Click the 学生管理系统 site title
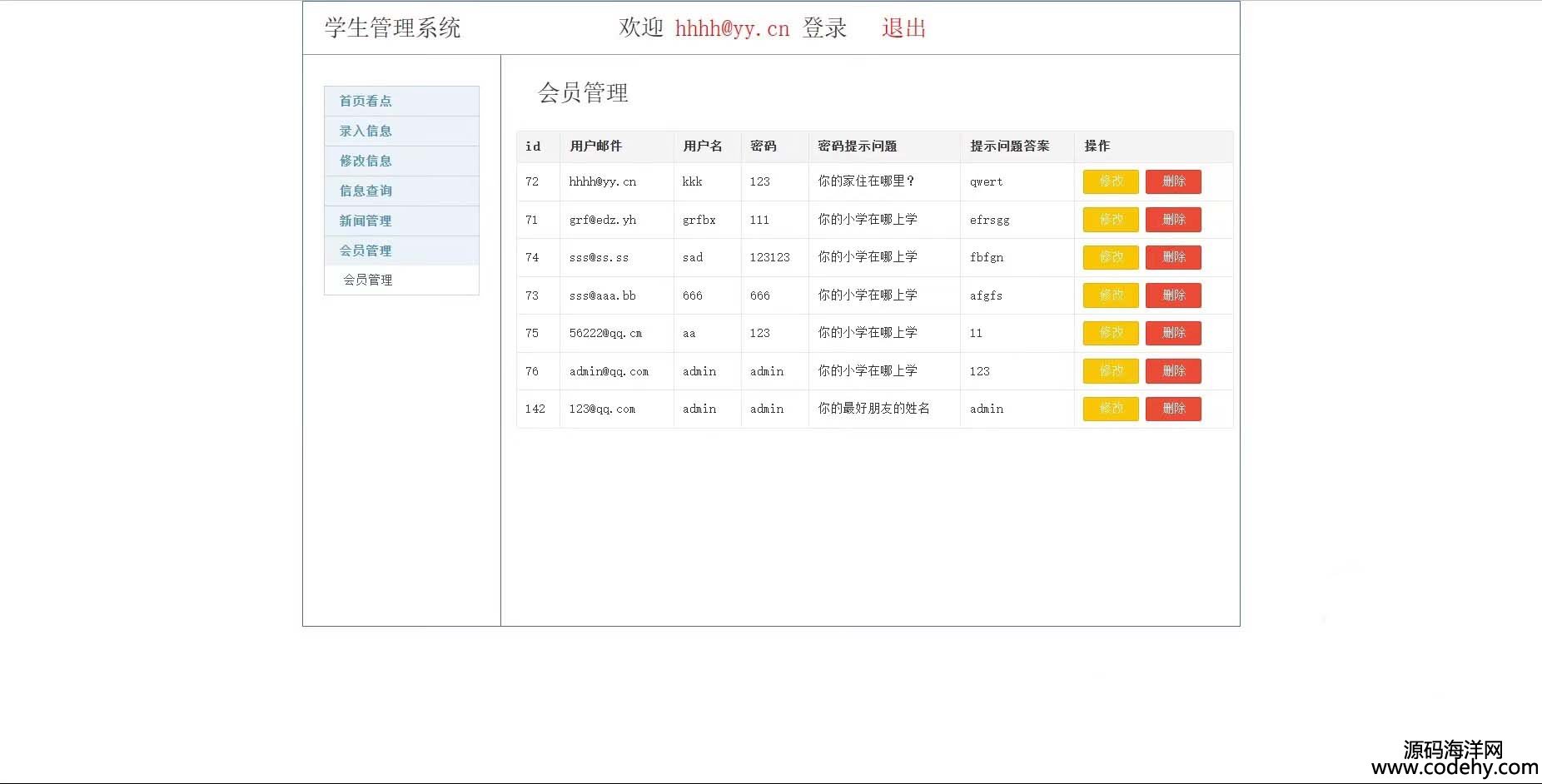 [392, 28]
